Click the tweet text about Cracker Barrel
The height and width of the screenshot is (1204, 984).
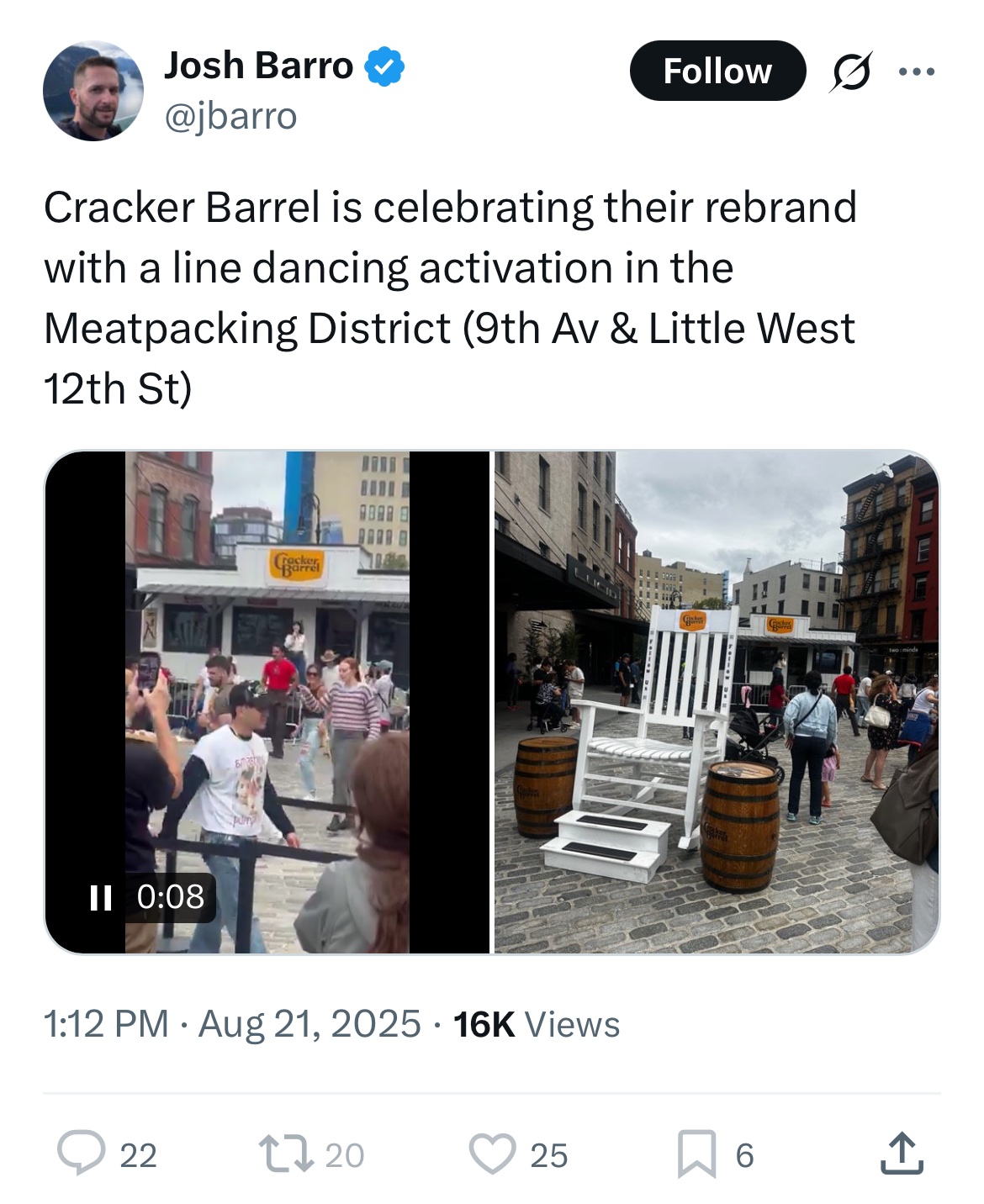450,298
